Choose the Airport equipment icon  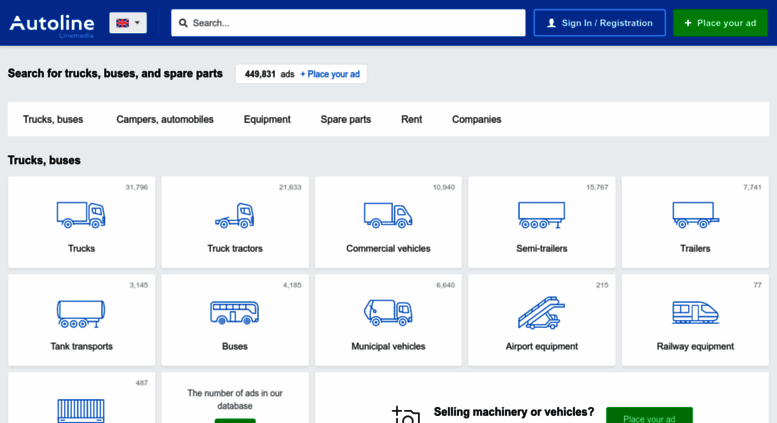point(541,313)
